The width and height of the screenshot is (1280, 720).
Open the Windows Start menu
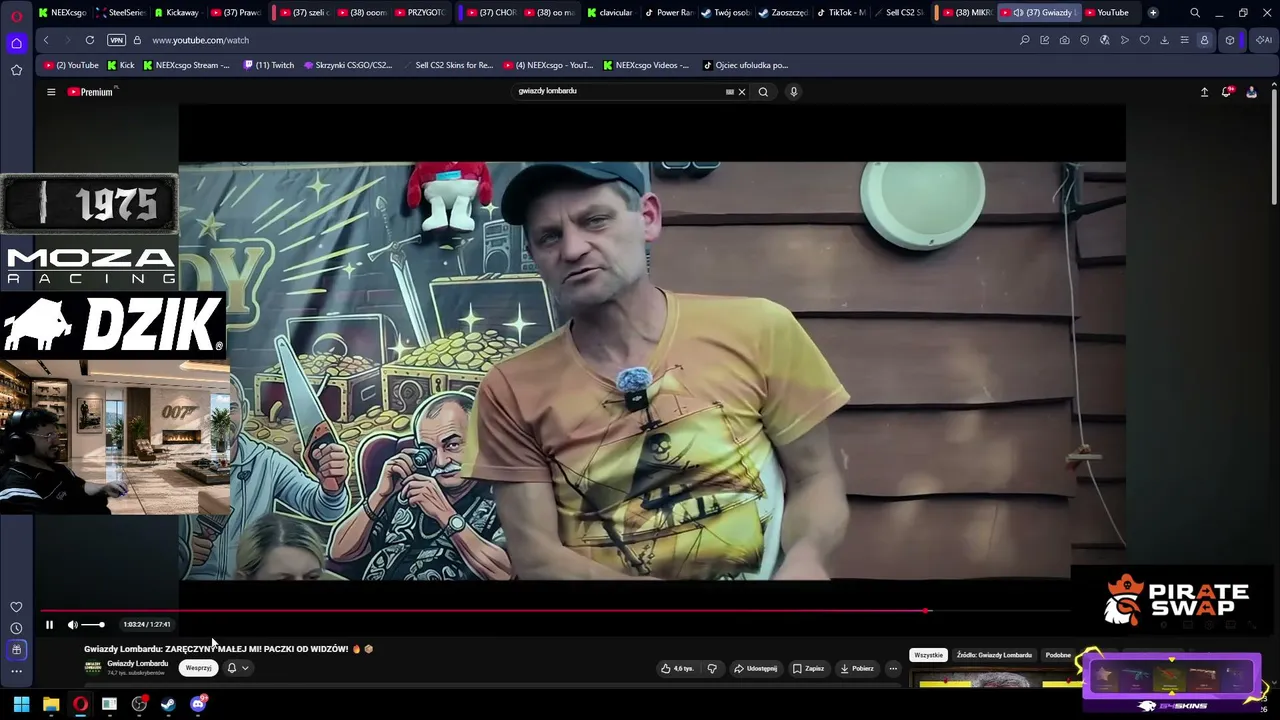coord(21,704)
